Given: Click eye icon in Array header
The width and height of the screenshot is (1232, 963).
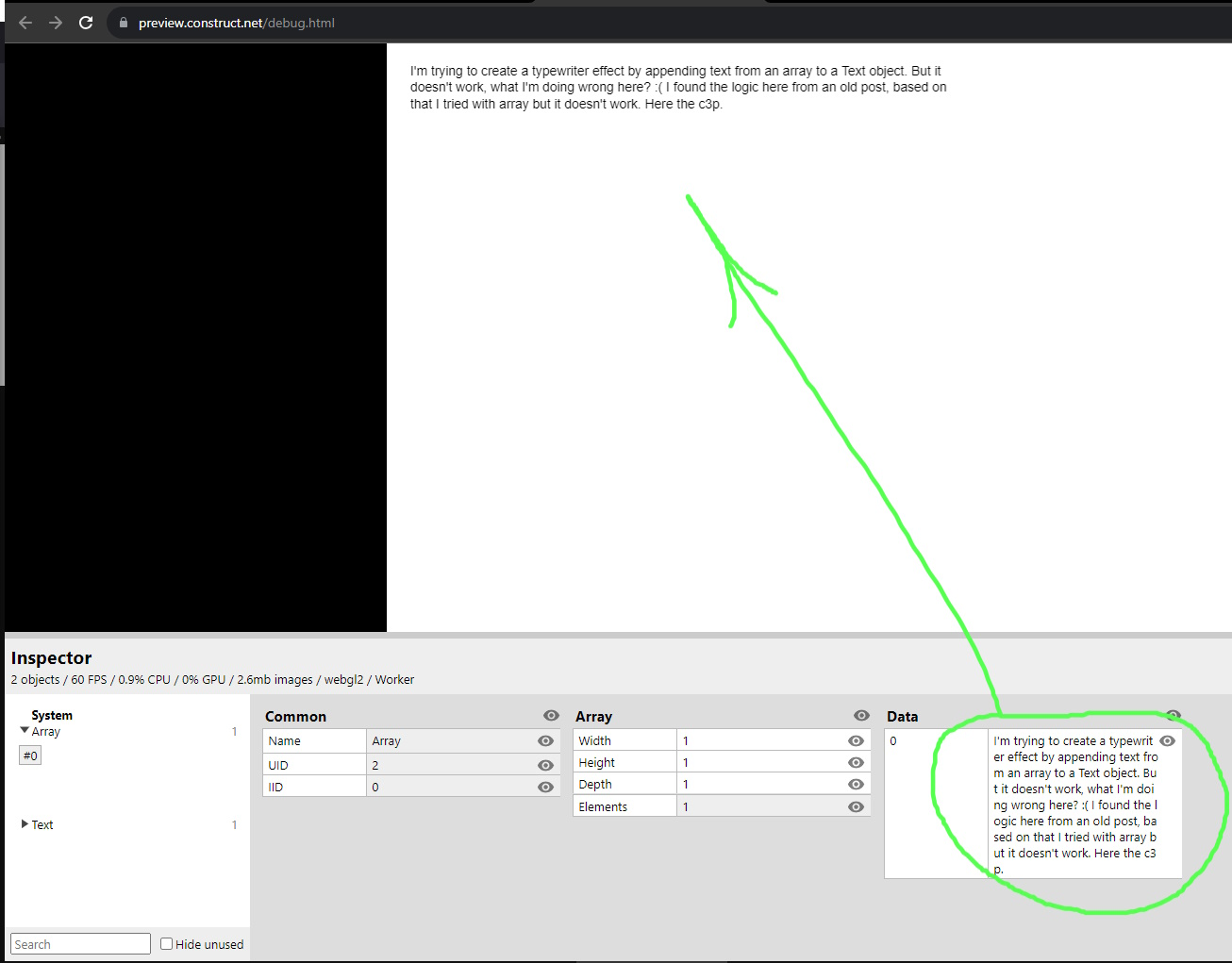Looking at the screenshot, I should click(861, 716).
